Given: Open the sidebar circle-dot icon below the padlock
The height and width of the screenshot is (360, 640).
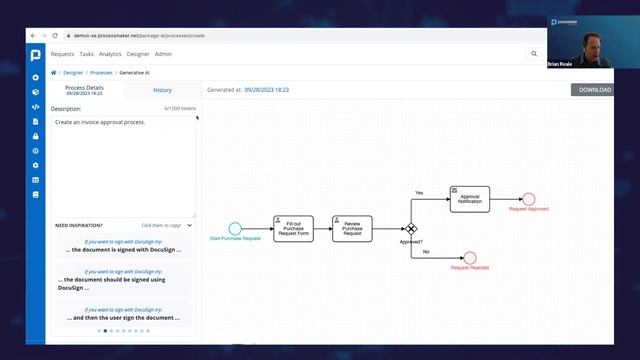Looking at the screenshot, I should (x=36, y=151).
